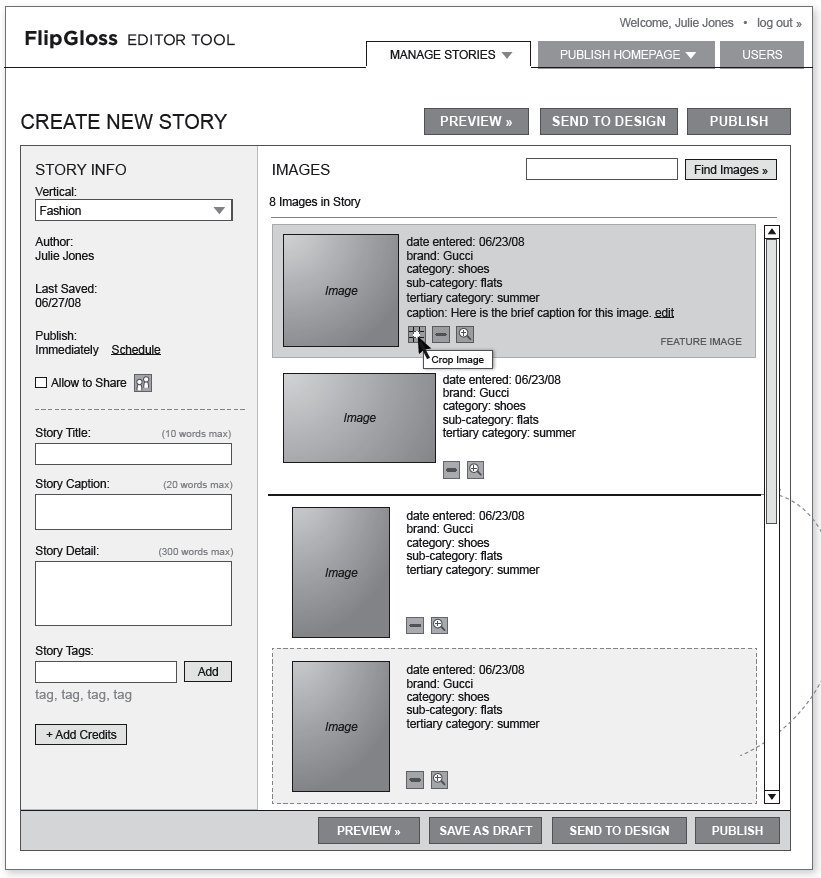Click the Save as Draft button
The width and height of the screenshot is (821, 878).
[486, 831]
